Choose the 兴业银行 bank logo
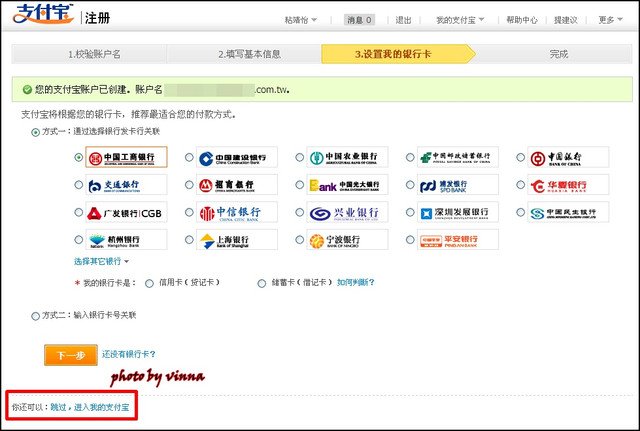The height and width of the screenshot is (431, 640). pyautogui.click(x=347, y=212)
